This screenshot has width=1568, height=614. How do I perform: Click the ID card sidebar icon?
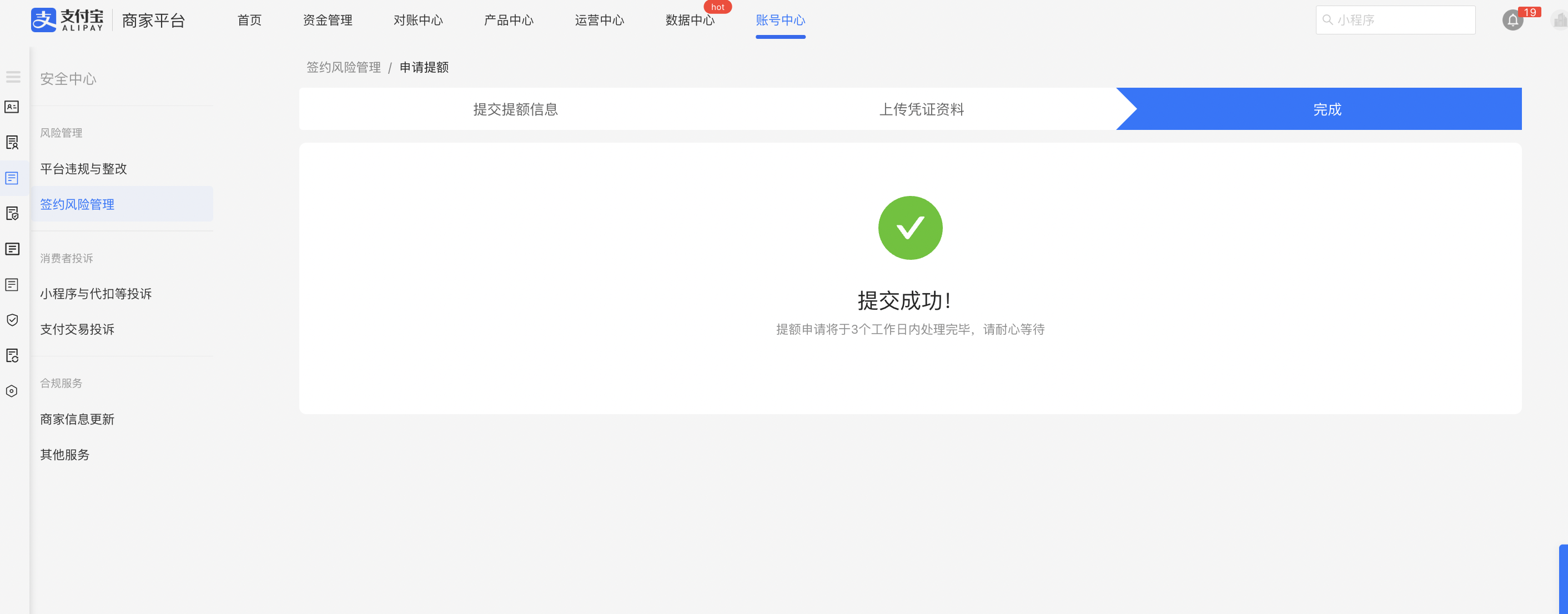tap(12, 107)
